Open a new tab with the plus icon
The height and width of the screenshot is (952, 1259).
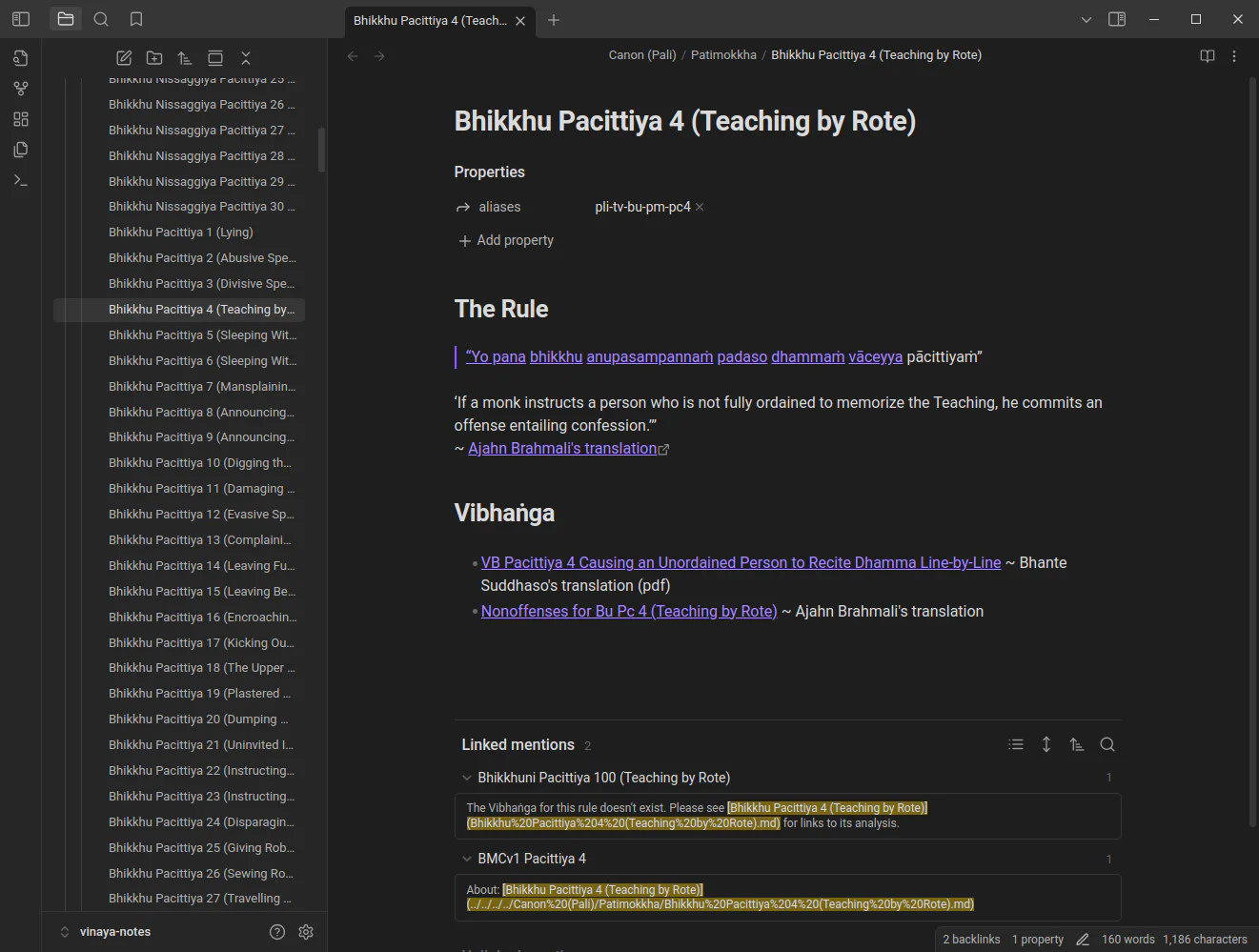tap(554, 20)
